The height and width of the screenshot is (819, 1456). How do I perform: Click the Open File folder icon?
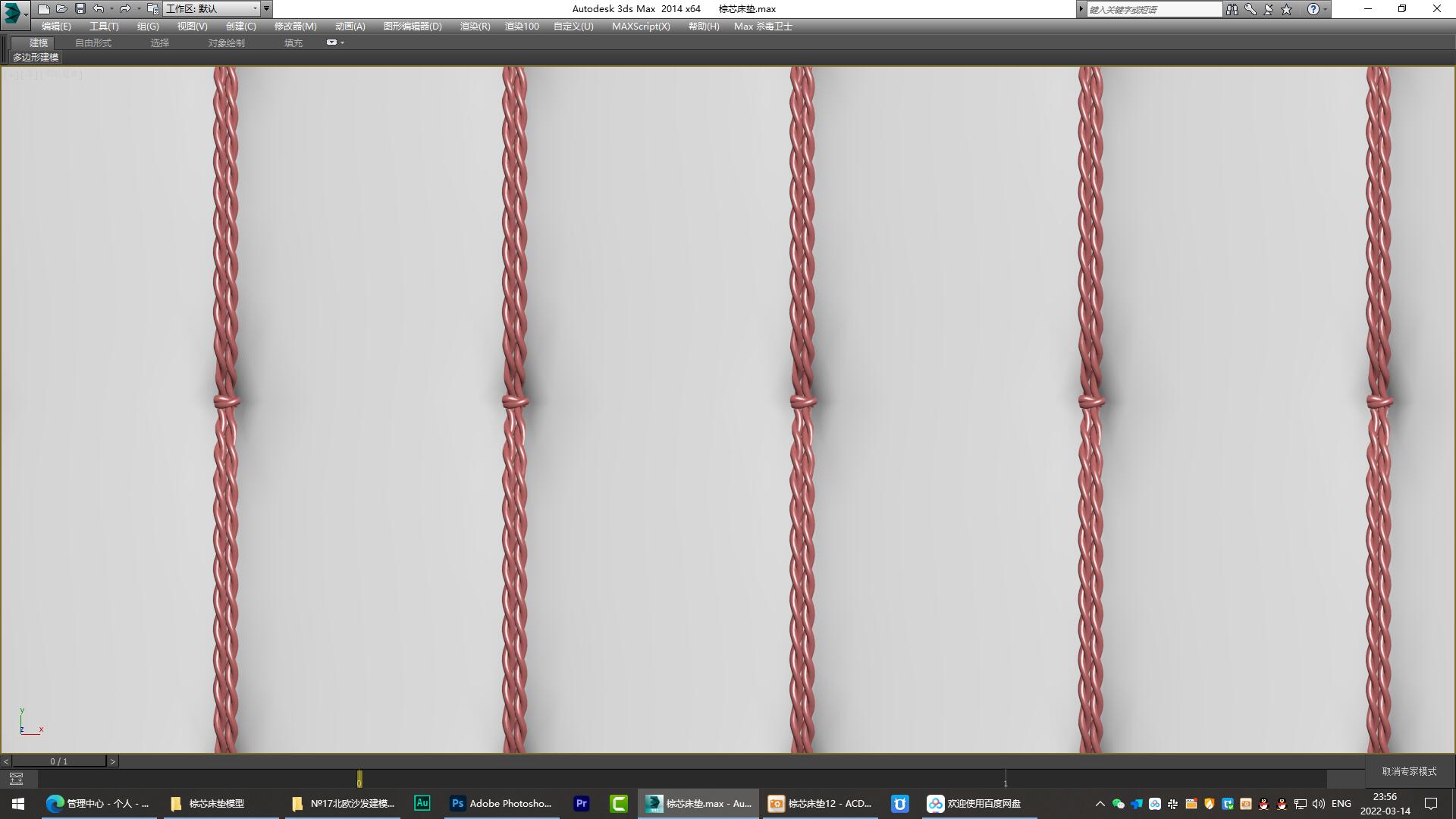[x=61, y=9]
